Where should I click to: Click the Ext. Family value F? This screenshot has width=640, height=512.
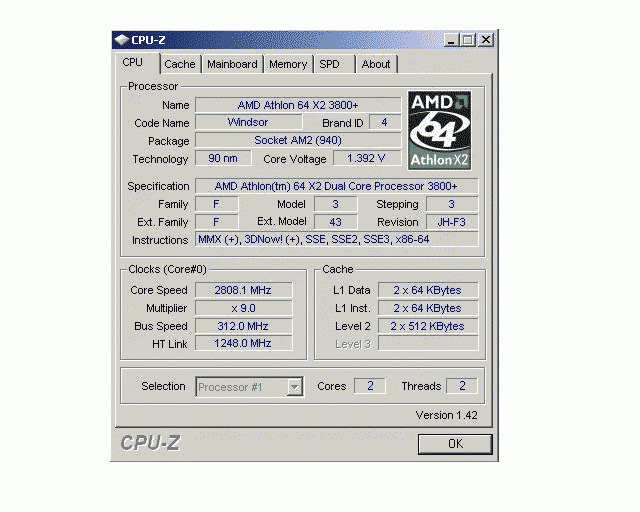pyautogui.click(x=216, y=222)
